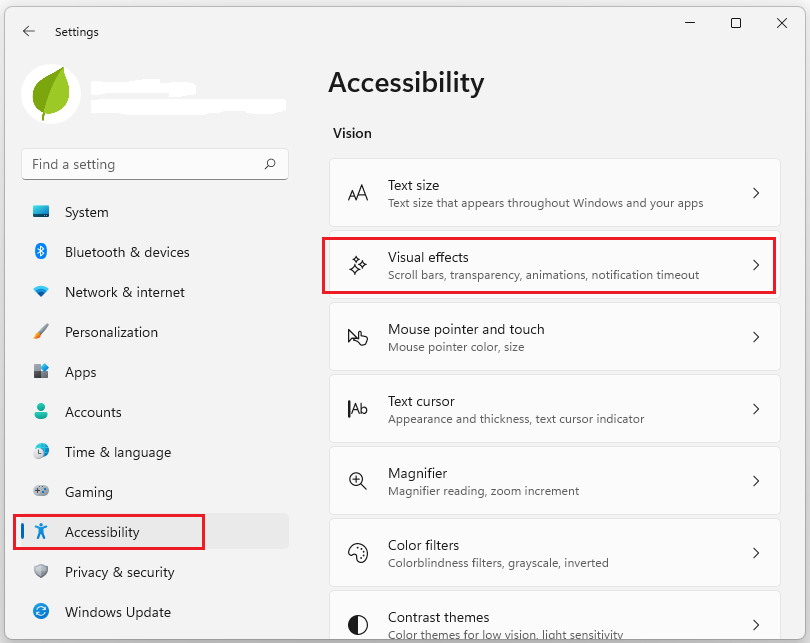Open Visual effects chevron arrow

click(756, 265)
